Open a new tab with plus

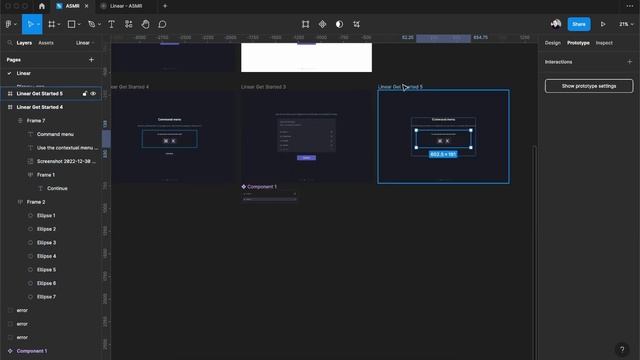click(x=165, y=6)
